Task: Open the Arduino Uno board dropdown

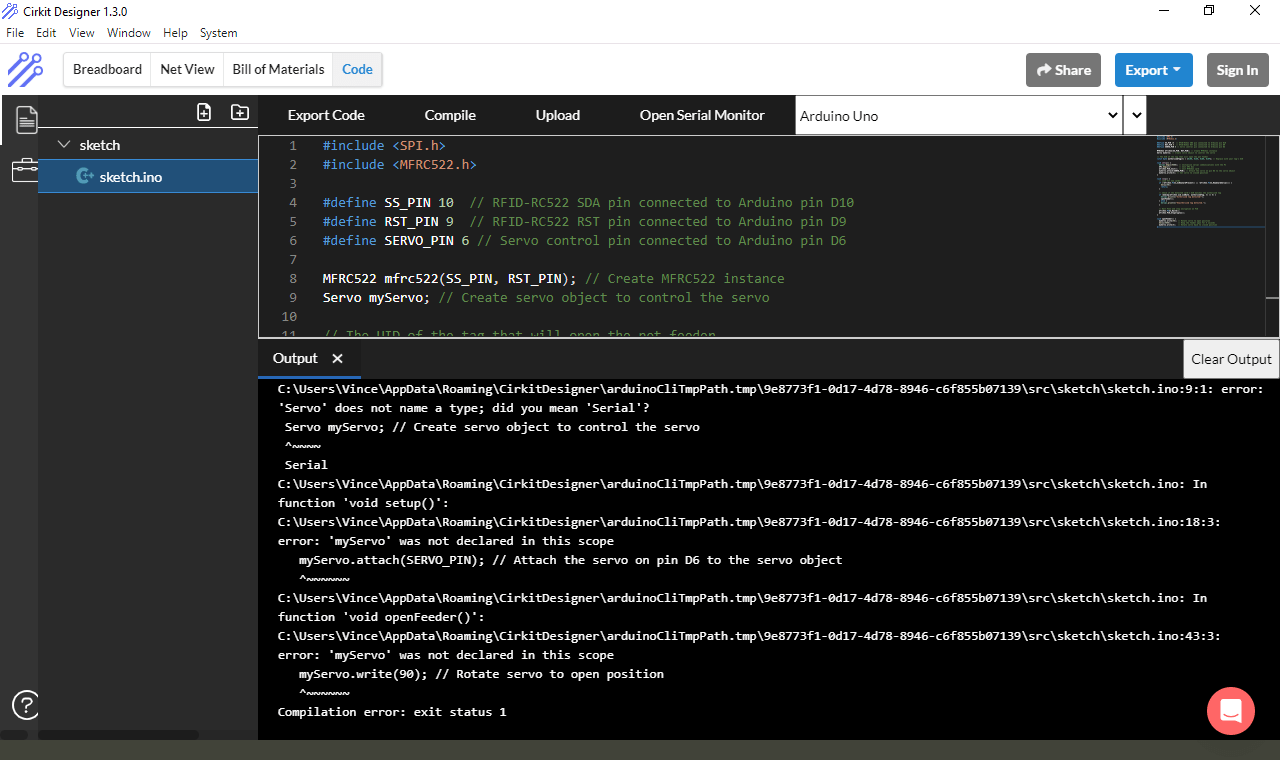Action: point(959,116)
